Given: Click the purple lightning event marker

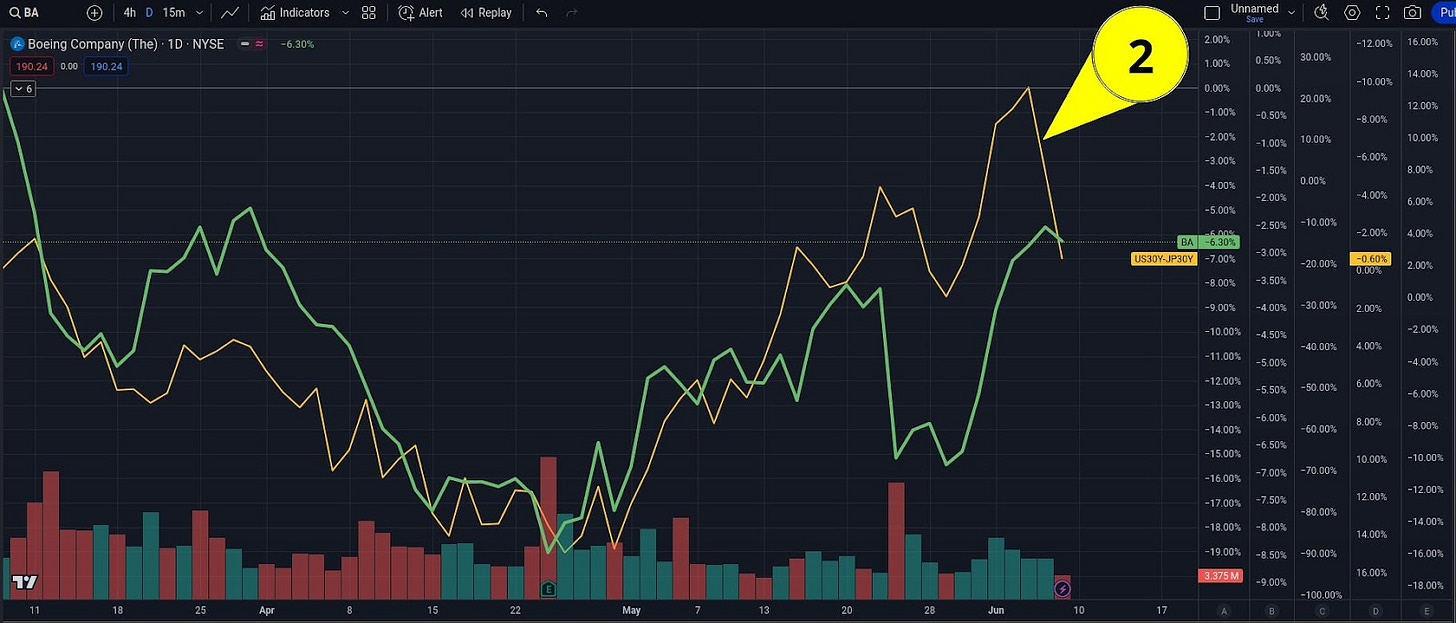Looking at the screenshot, I should coord(1063,589).
